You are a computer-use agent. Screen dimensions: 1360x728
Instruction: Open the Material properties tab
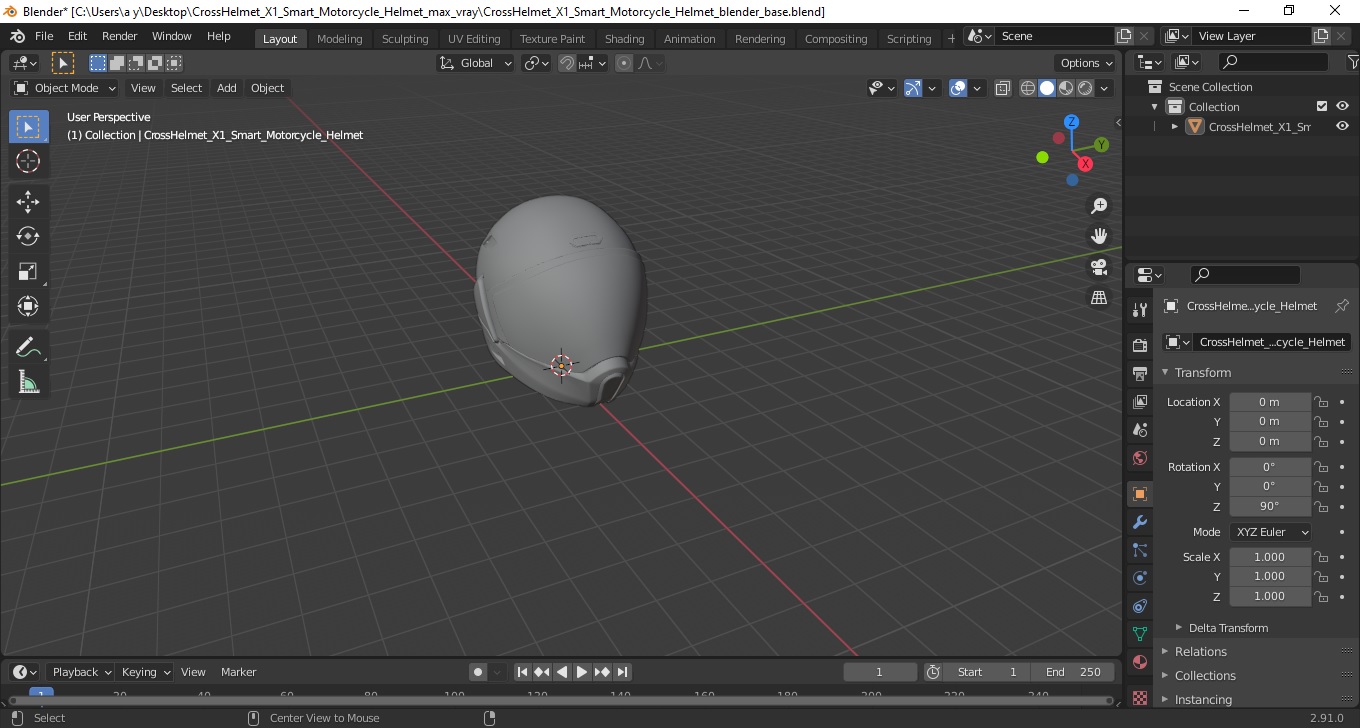(1139, 662)
